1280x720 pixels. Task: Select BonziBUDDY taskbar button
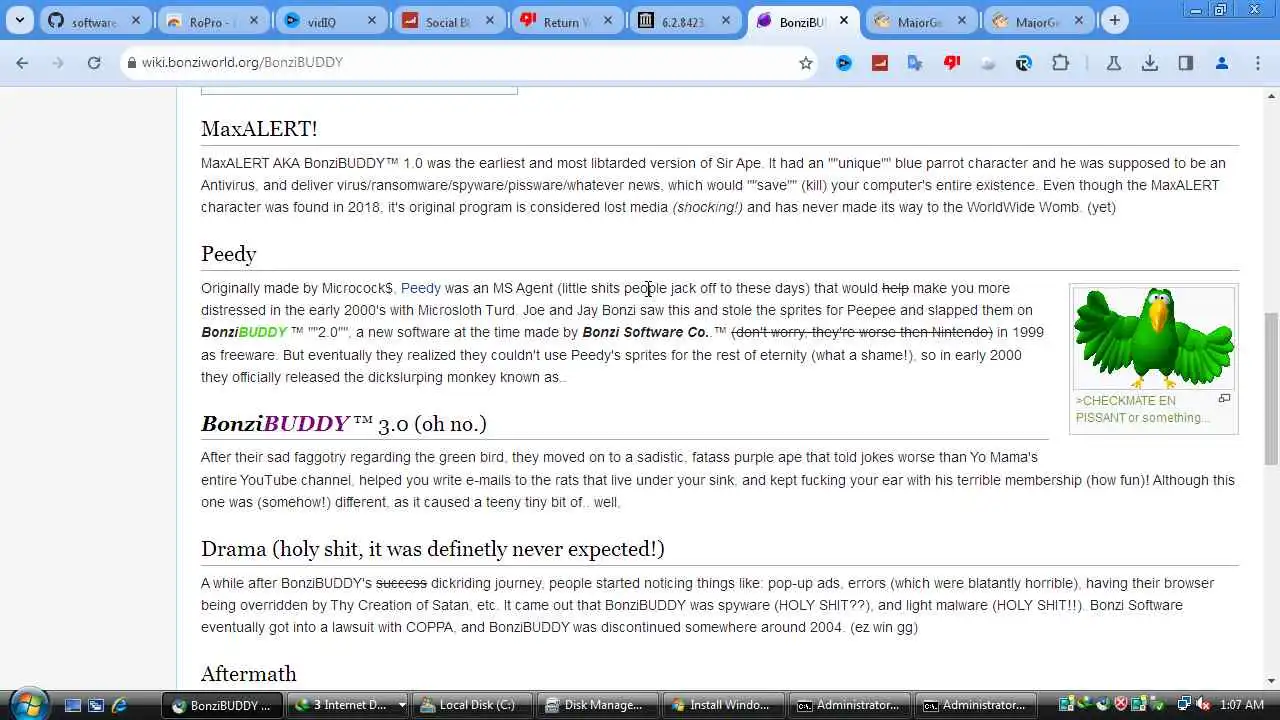point(223,705)
